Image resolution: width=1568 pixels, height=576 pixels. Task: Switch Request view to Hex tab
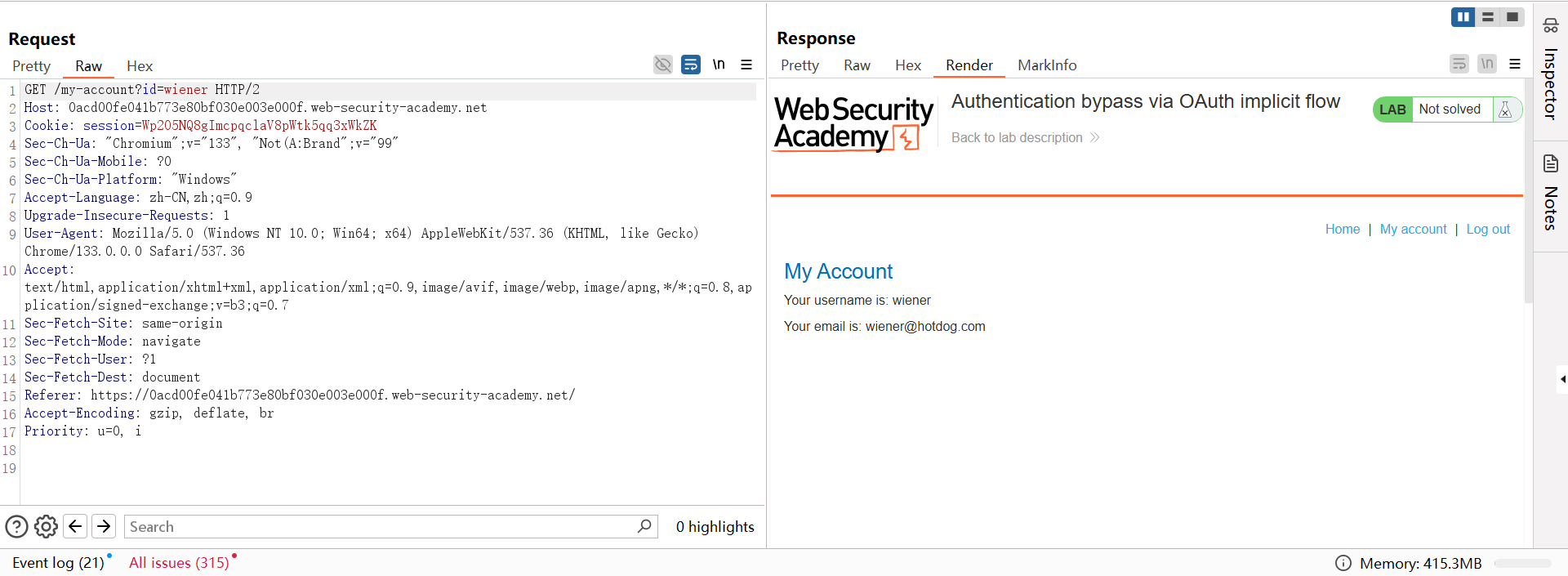coord(140,66)
